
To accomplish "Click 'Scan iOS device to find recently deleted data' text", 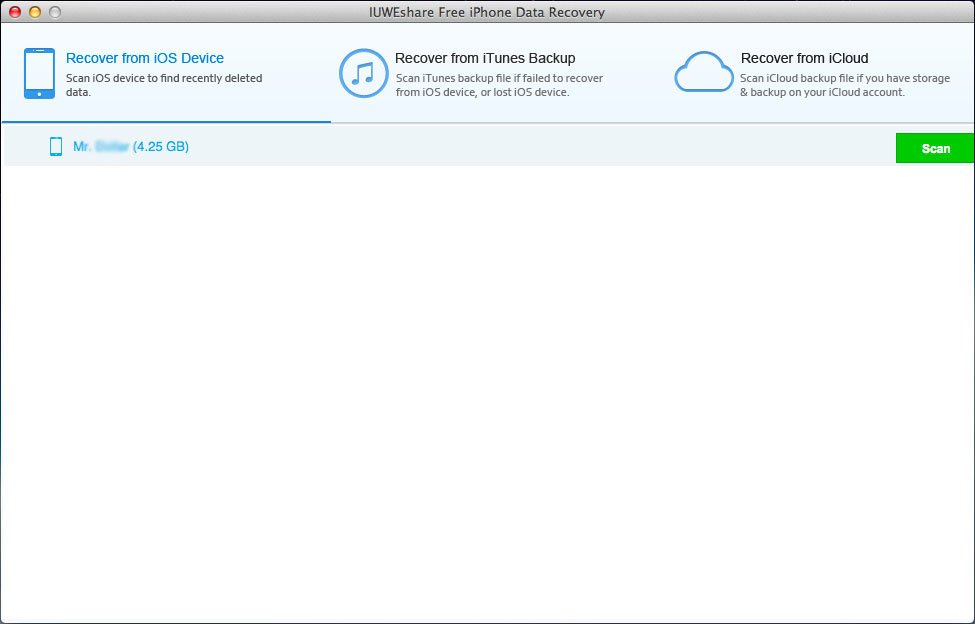I will pos(164,85).
